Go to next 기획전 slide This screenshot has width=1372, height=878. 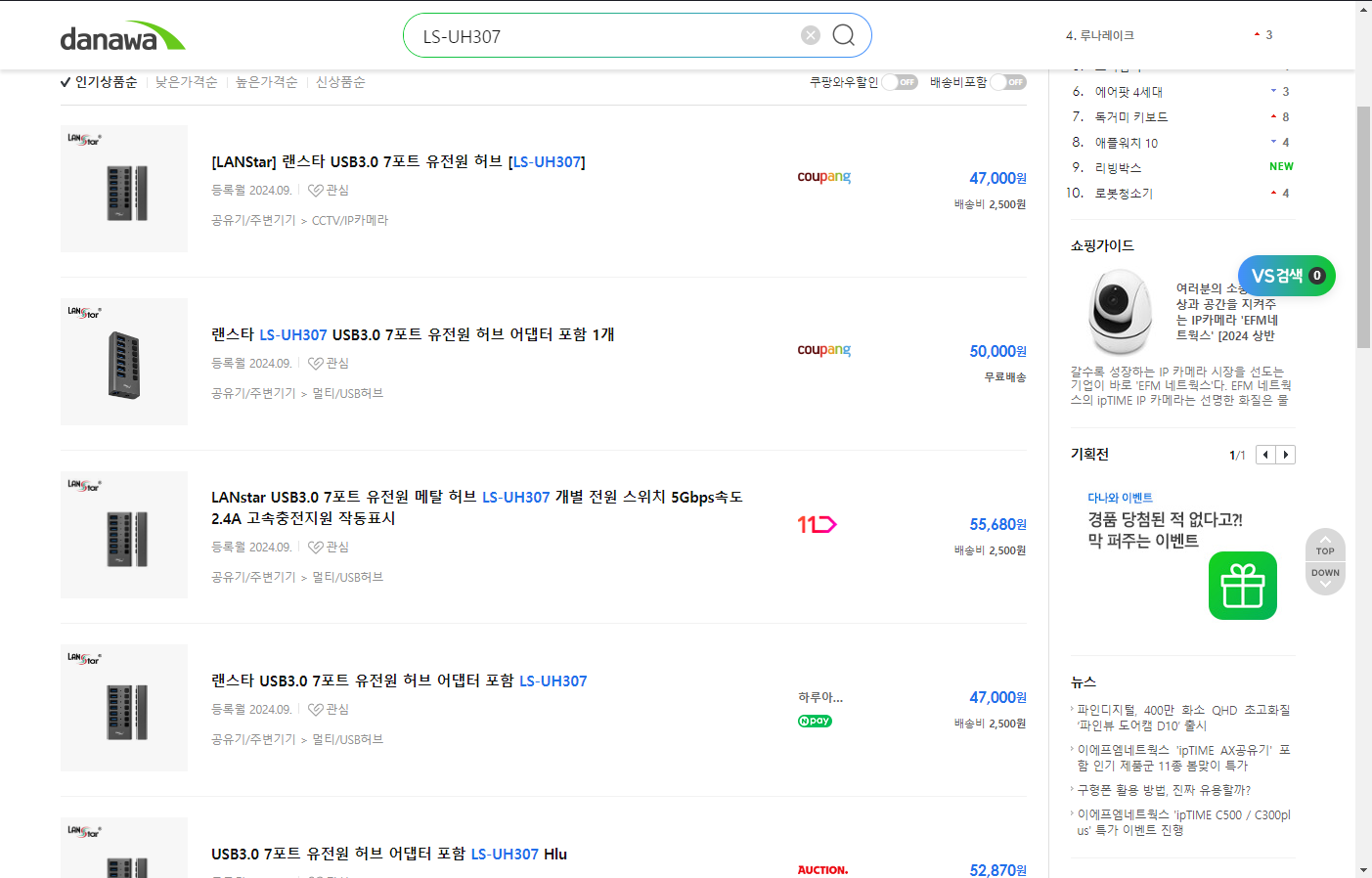tap(1285, 455)
